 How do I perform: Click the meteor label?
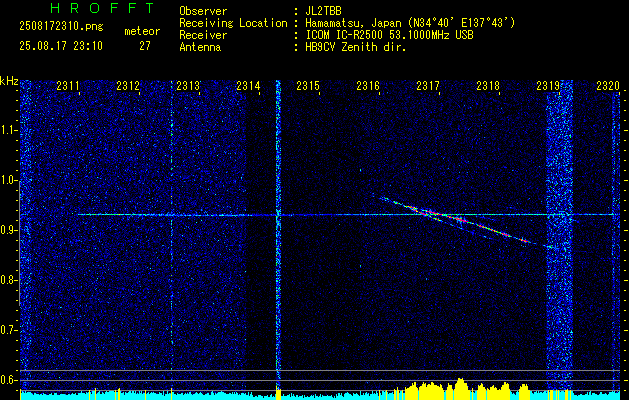(142, 31)
